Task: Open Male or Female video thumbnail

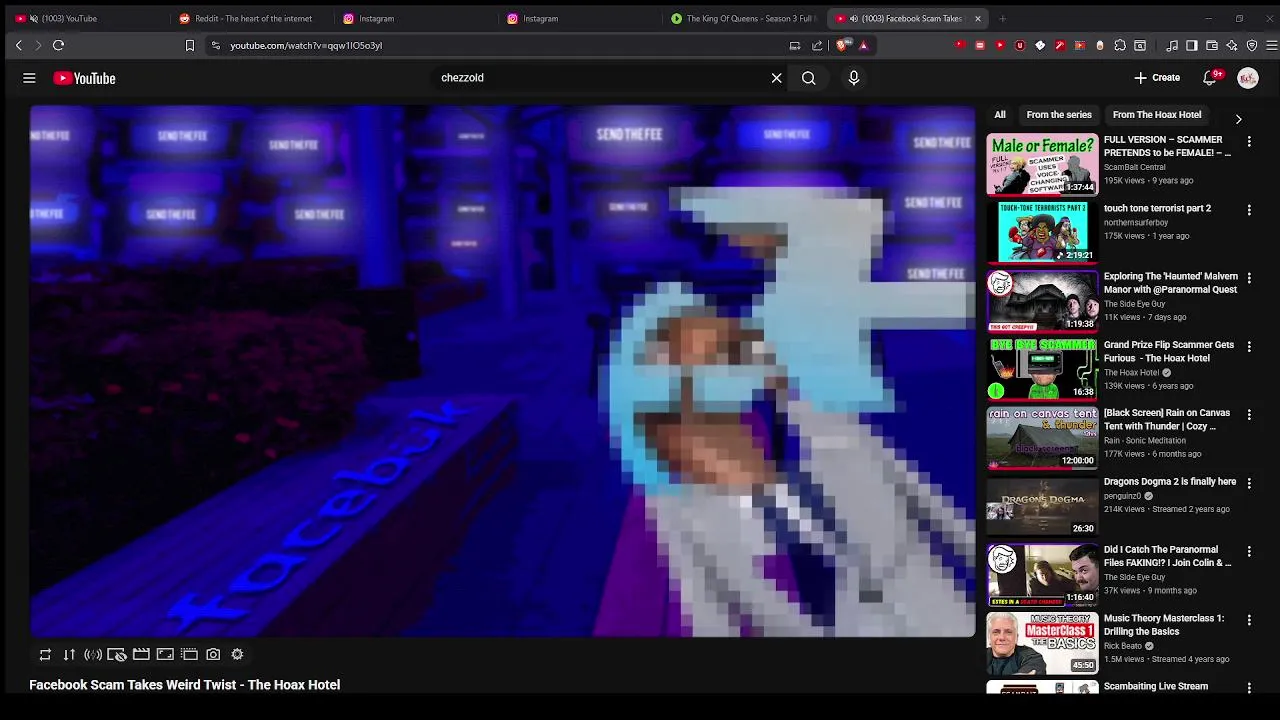Action: [x=1042, y=164]
